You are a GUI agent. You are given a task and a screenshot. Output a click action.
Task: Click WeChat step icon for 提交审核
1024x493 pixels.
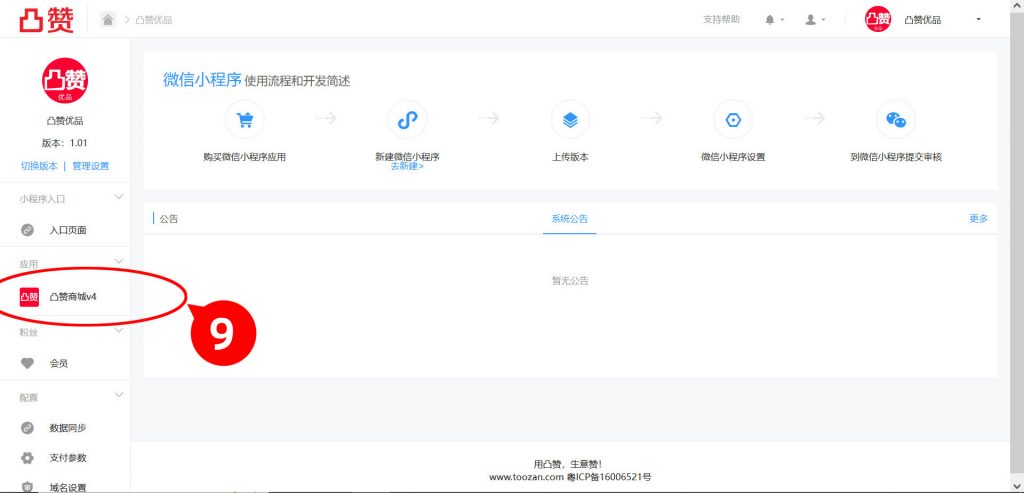click(x=896, y=119)
